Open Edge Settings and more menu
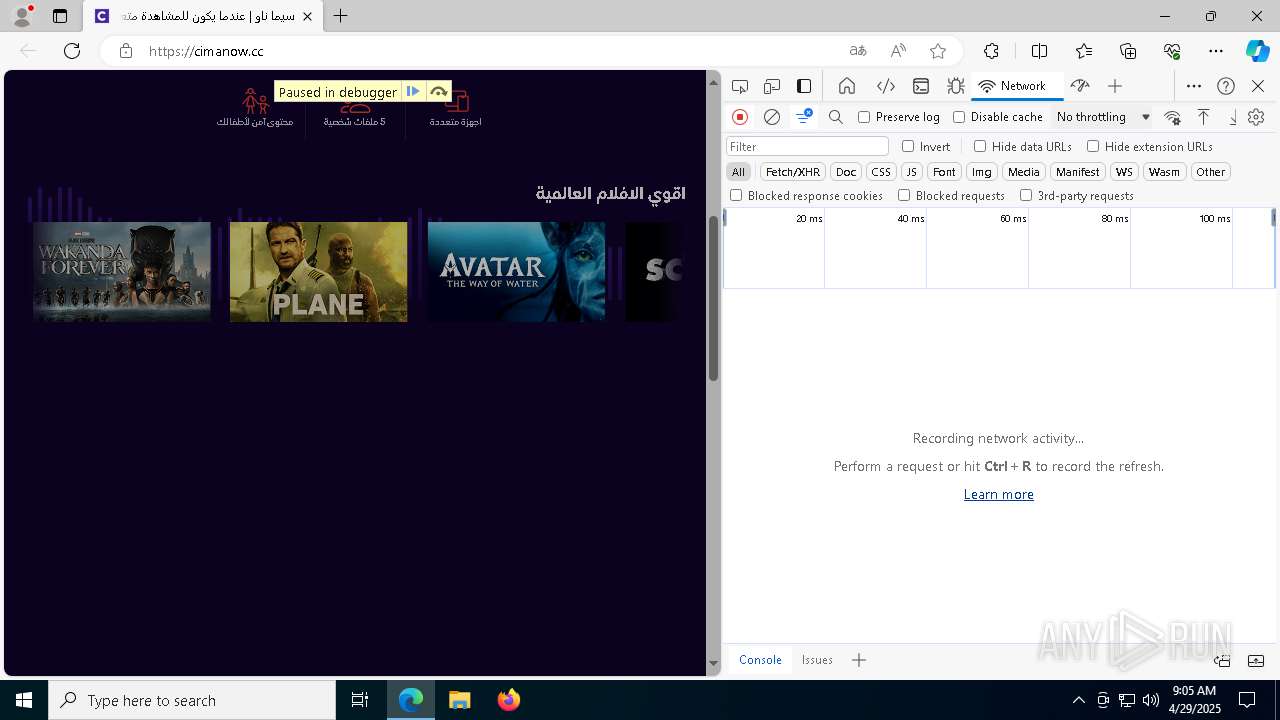The width and height of the screenshot is (1280, 720). coord(1216,51)
